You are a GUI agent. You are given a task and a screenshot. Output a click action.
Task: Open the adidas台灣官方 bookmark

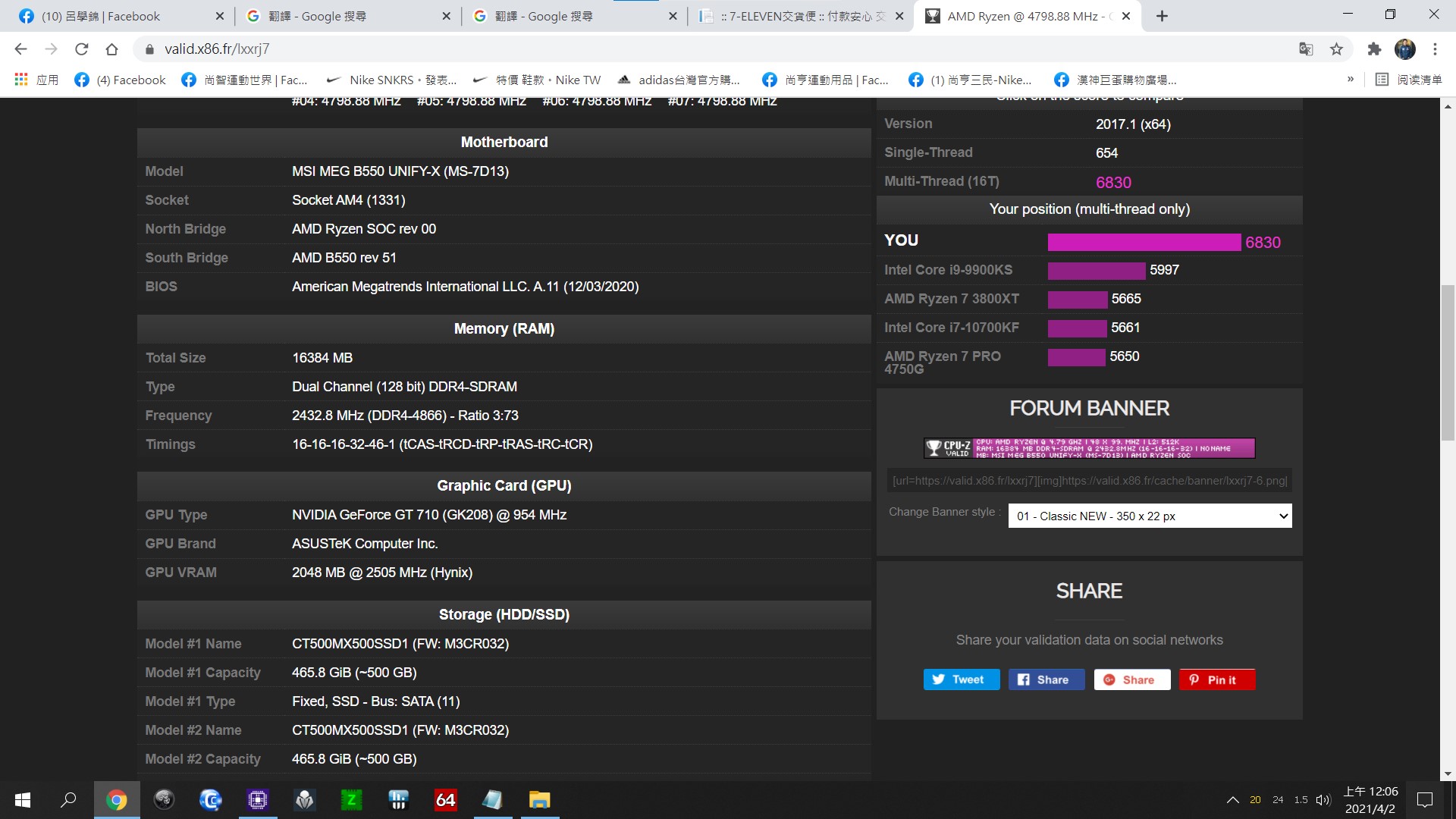pyautogui.click(x=679, y=80)
